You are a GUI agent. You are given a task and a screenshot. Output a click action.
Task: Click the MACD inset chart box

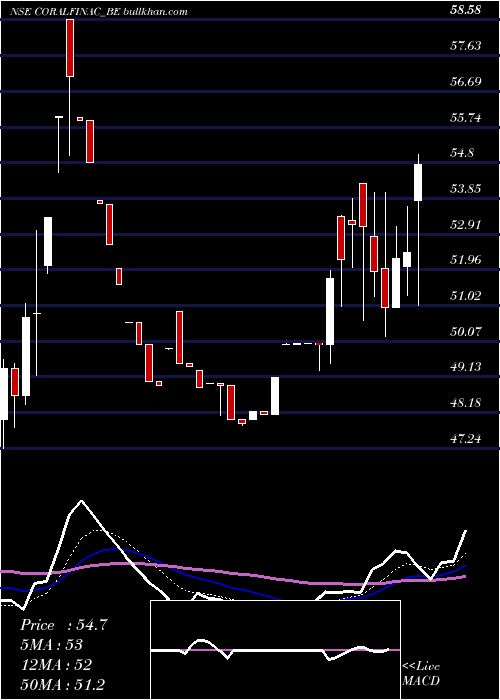(275, 650)
